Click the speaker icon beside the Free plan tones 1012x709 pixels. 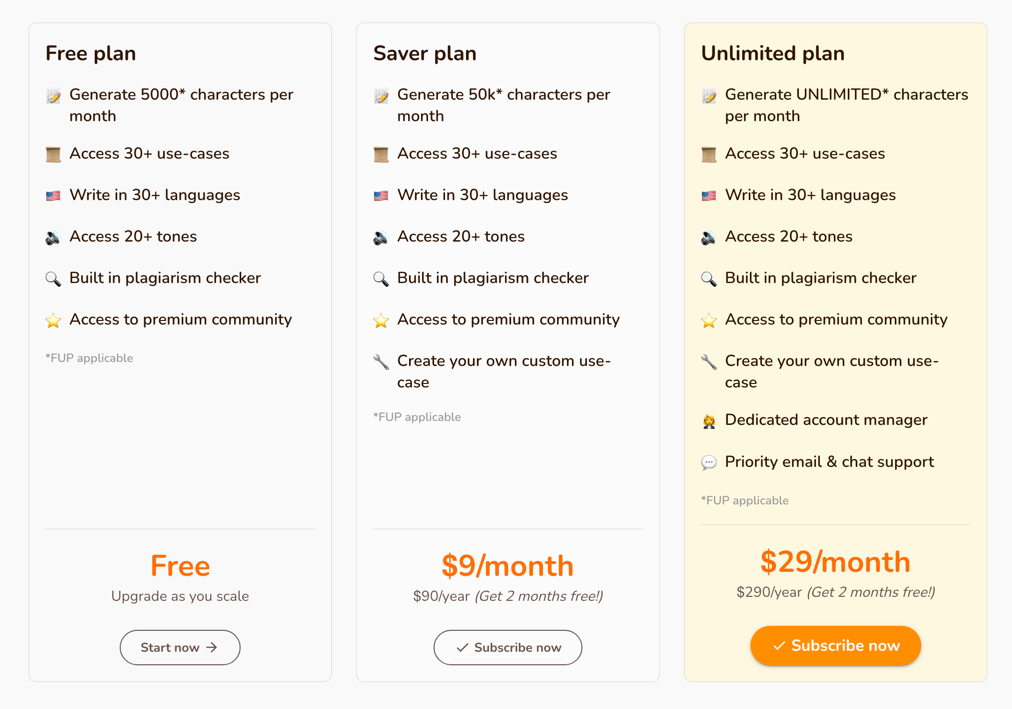[x=53, y=237]
